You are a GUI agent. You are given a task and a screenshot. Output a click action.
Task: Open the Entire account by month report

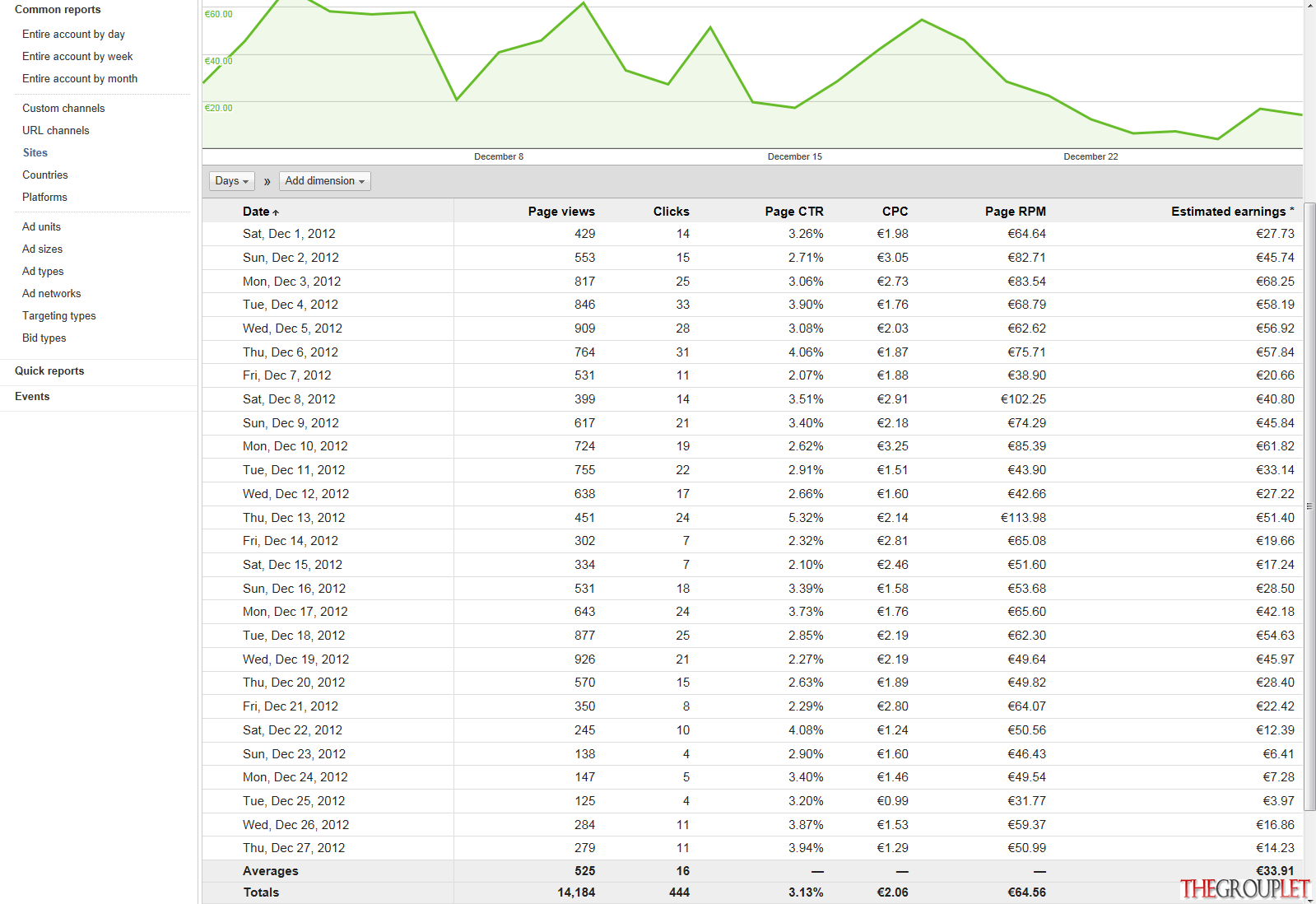click(80, 79)
